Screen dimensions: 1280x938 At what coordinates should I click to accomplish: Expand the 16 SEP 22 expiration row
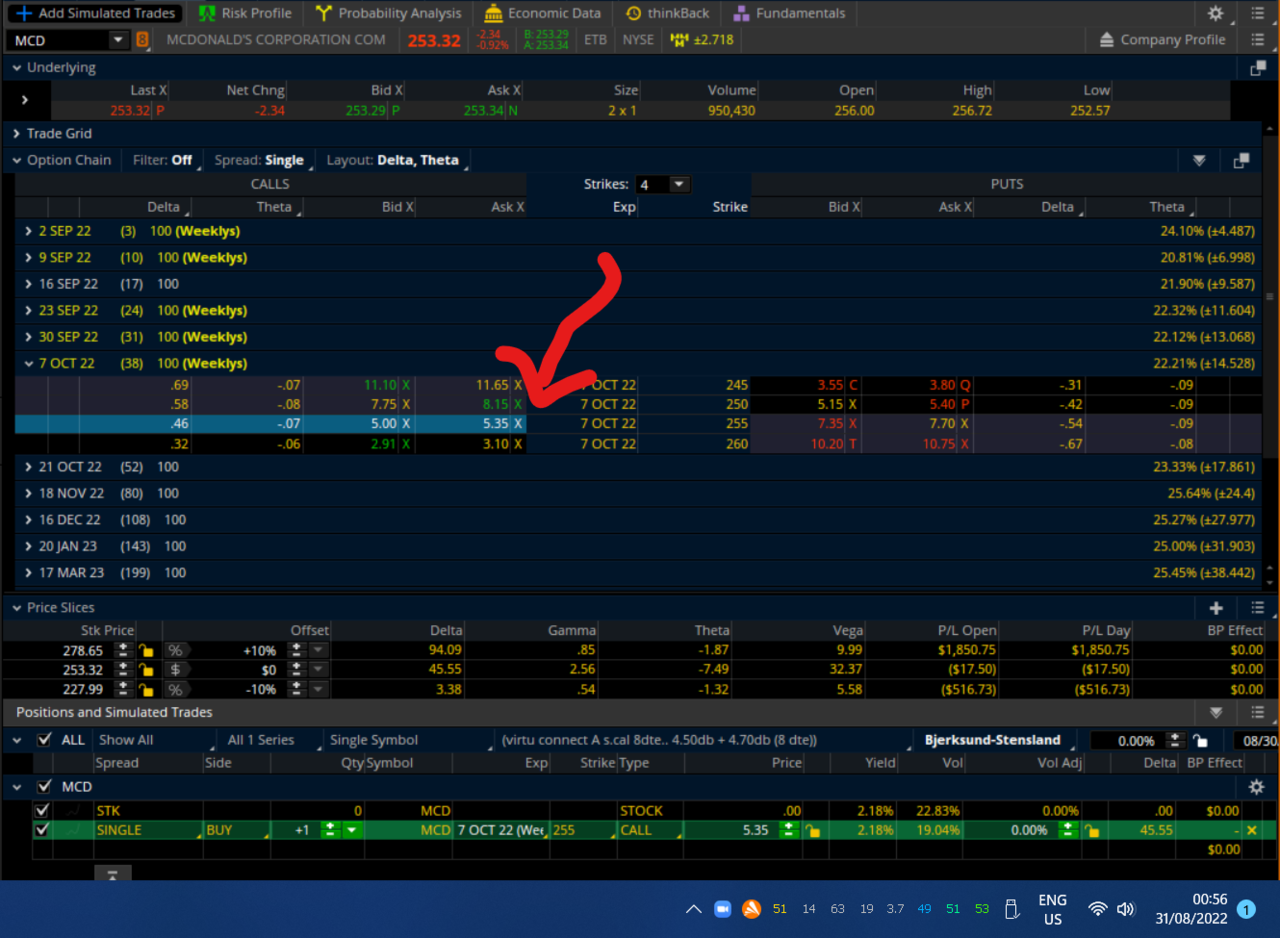[29, 284]
